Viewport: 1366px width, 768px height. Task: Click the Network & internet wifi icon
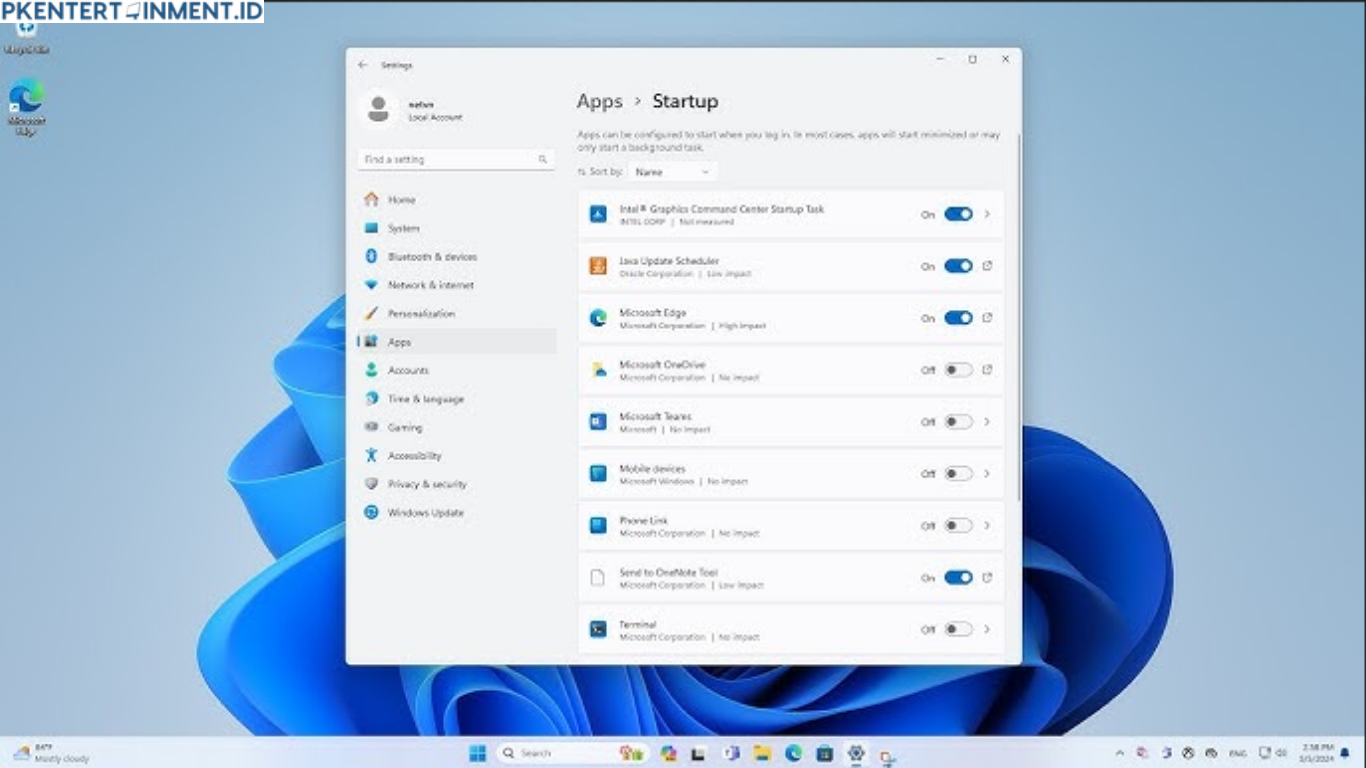coord(371,285)
